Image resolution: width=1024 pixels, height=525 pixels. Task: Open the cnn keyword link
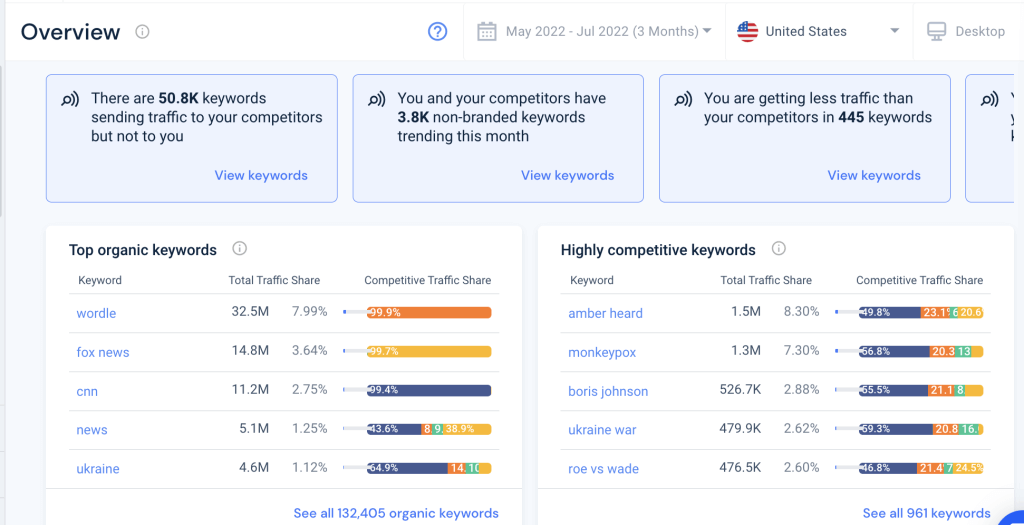[87, 392]
